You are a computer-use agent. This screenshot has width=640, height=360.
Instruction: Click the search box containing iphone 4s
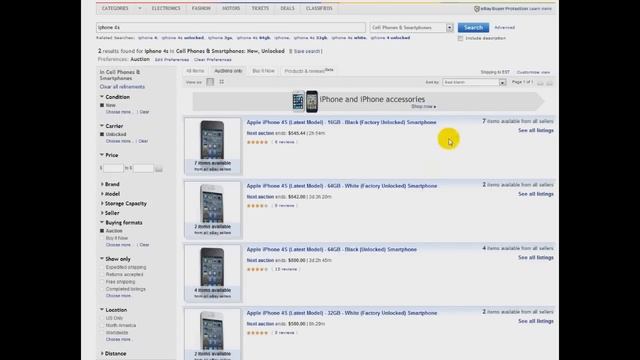(231, 27)
